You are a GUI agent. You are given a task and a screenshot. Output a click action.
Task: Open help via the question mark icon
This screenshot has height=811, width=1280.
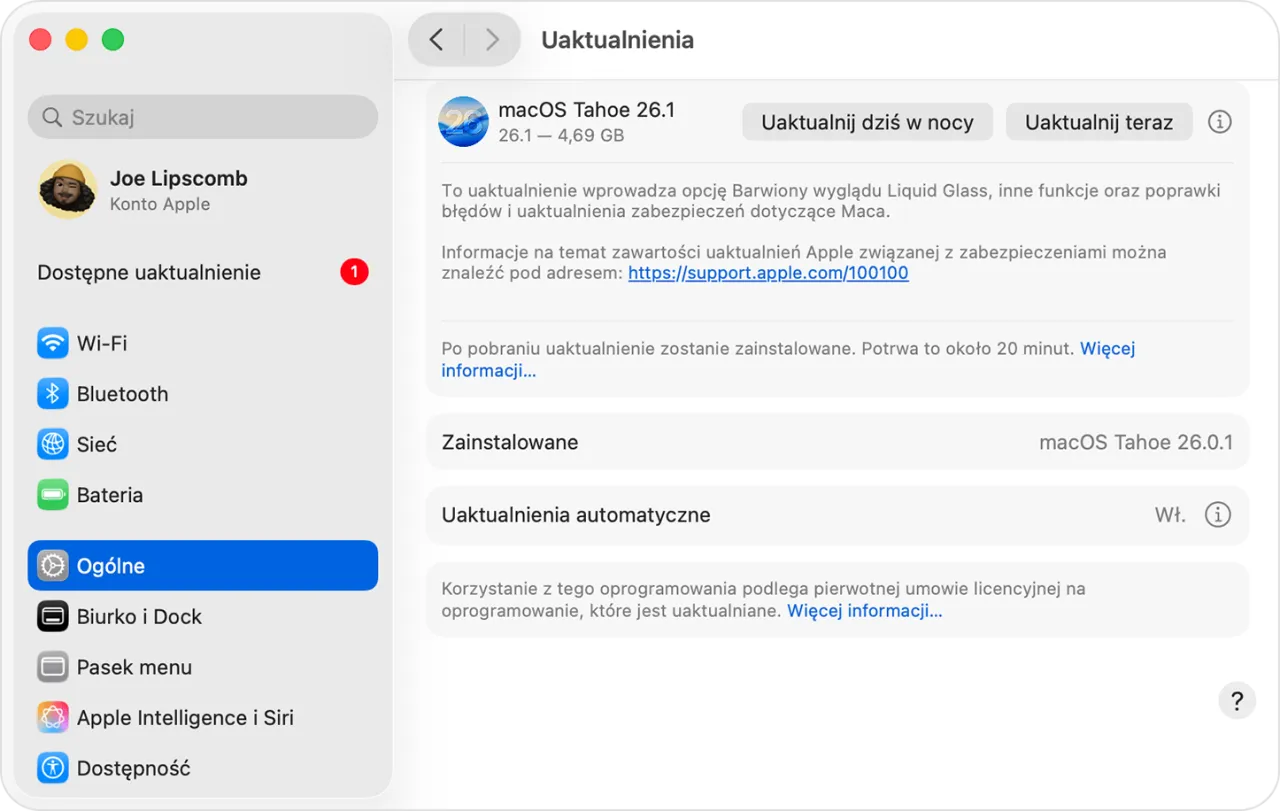tap(1237, 700)
